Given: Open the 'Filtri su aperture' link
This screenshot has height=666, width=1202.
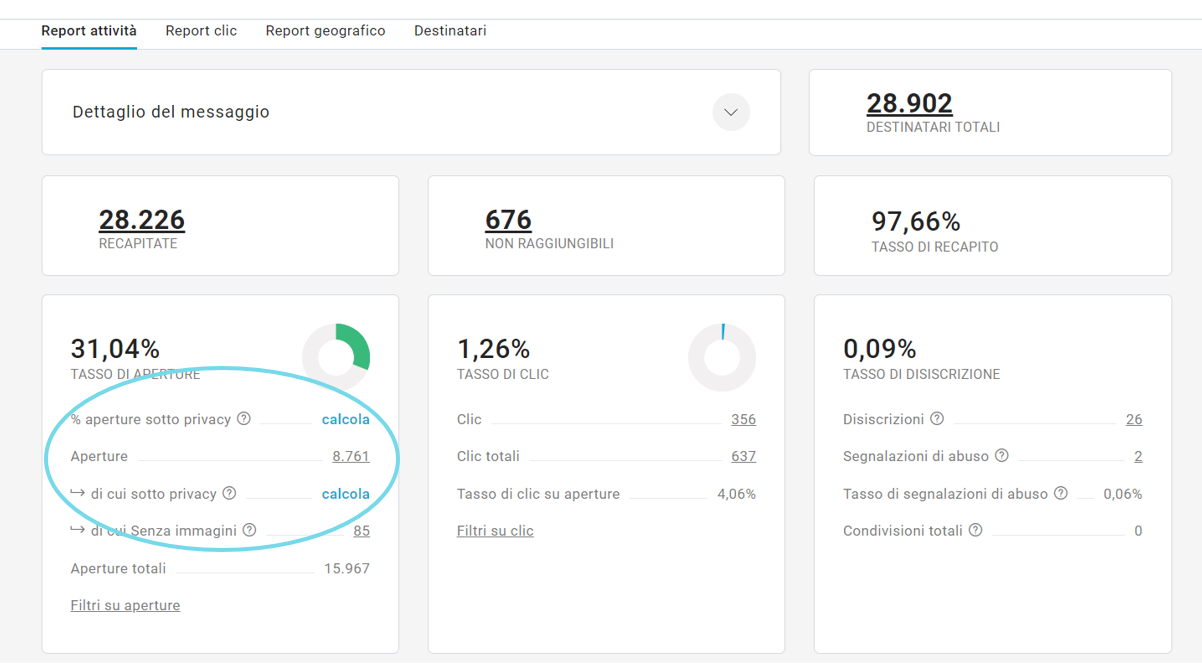Looking at the screenshot, I should 125,605.
